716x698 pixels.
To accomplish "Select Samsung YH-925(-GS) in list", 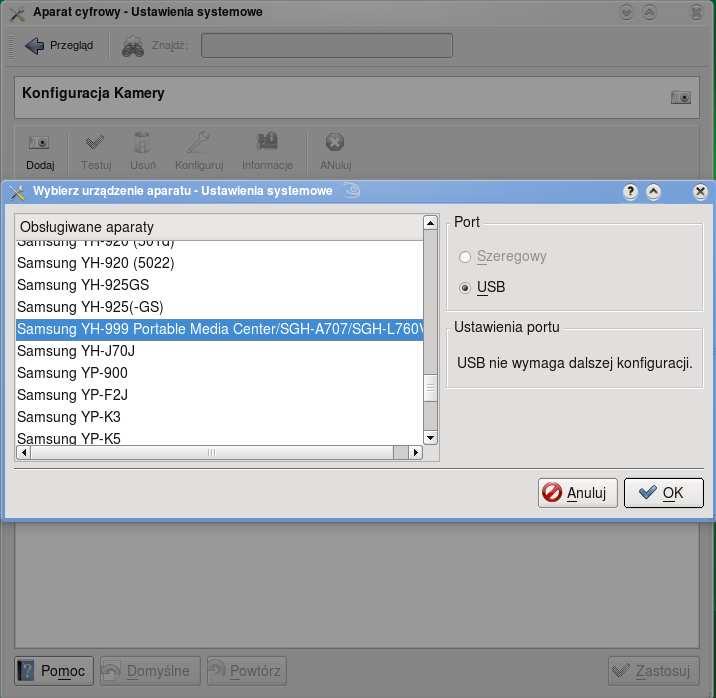I will [x=219, y=307].
